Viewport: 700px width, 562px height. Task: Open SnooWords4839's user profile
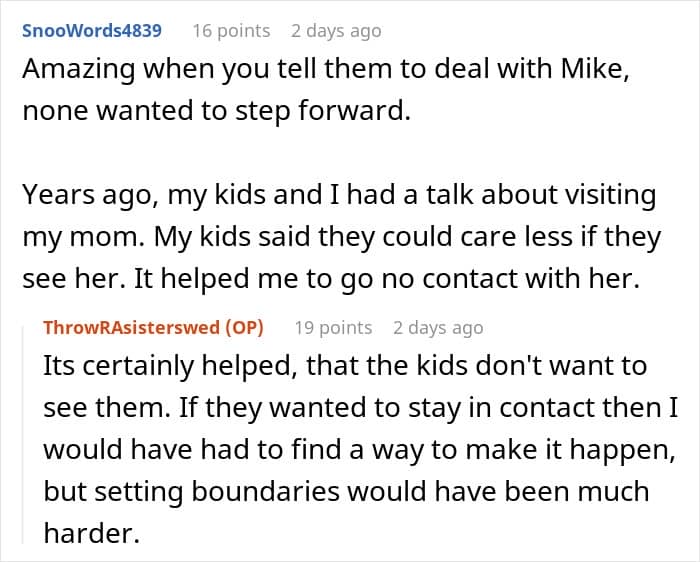click(x=92, y=31)
